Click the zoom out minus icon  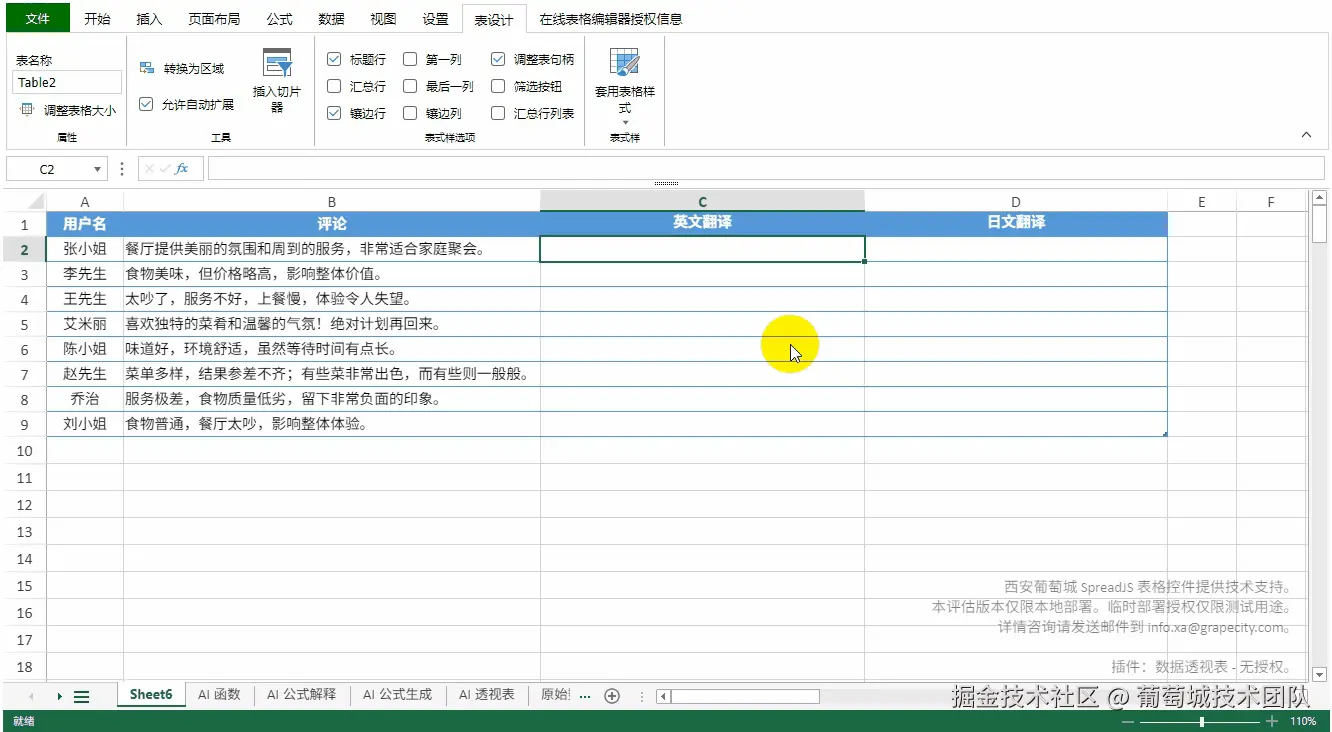1128,721
